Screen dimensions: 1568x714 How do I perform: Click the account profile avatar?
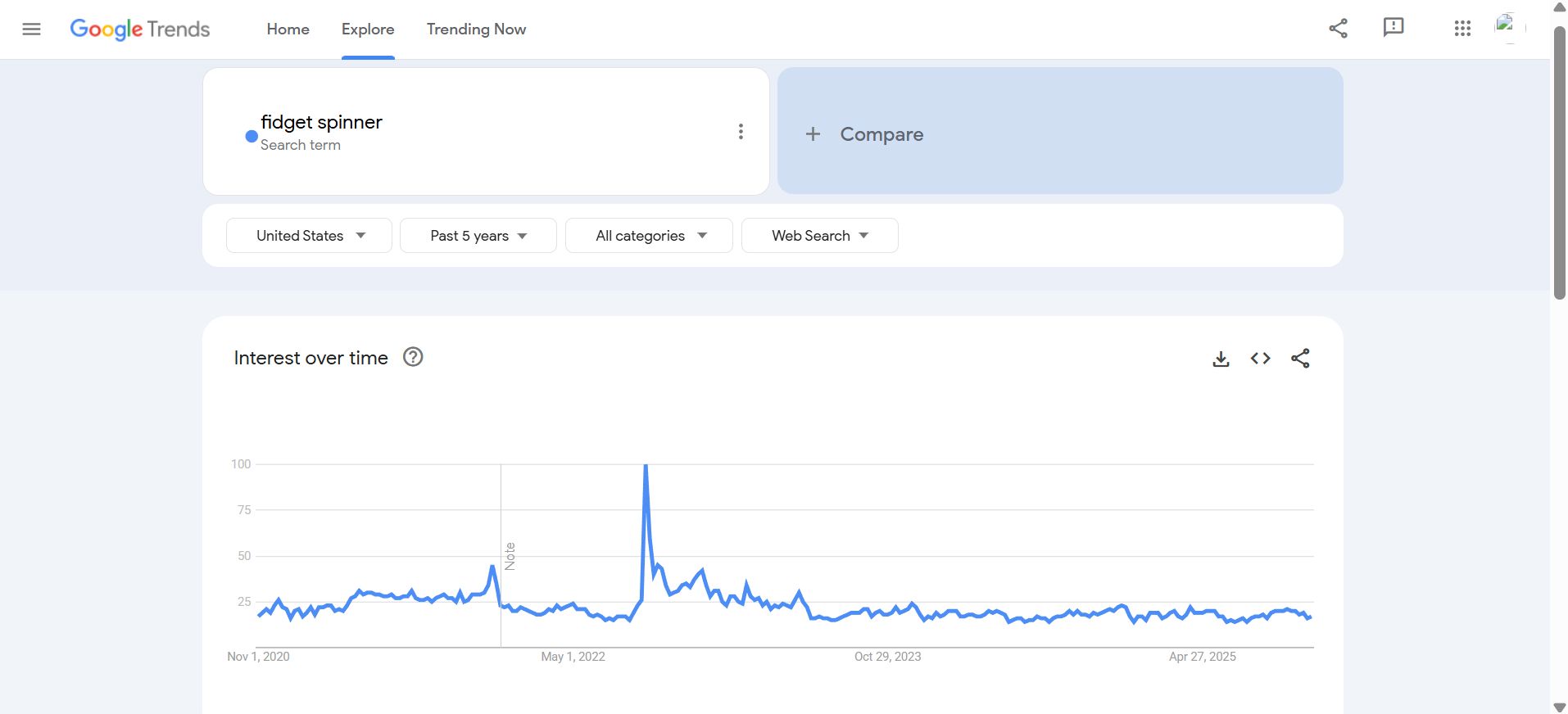pos(1510,28)
